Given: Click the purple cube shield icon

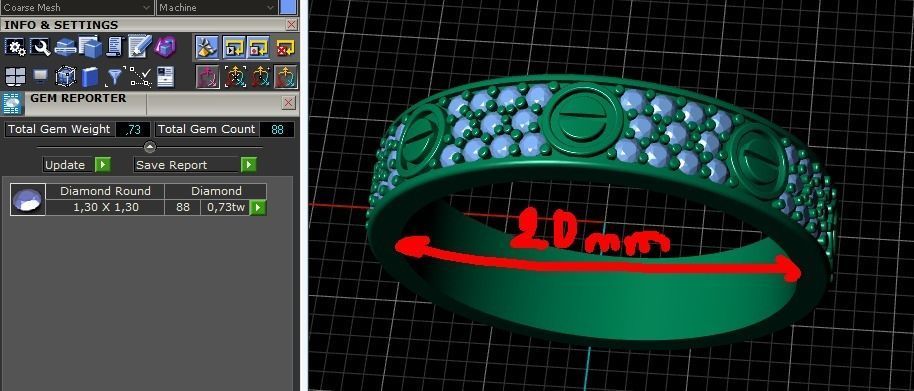Looking at the screenshot, I should click(x=166, y=47).
